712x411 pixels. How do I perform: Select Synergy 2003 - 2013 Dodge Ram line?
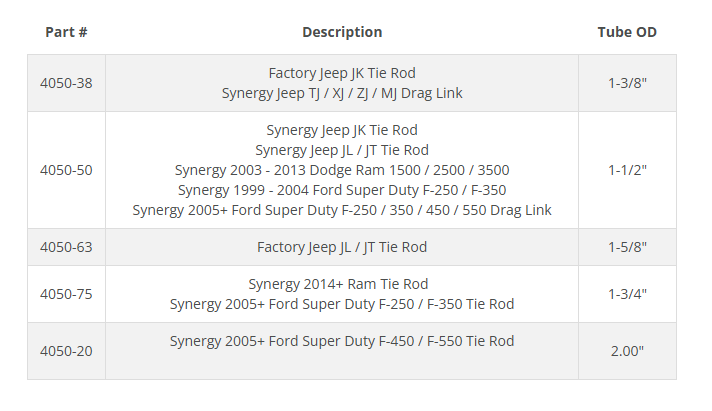pyautogui.click(x=342, y=170)
